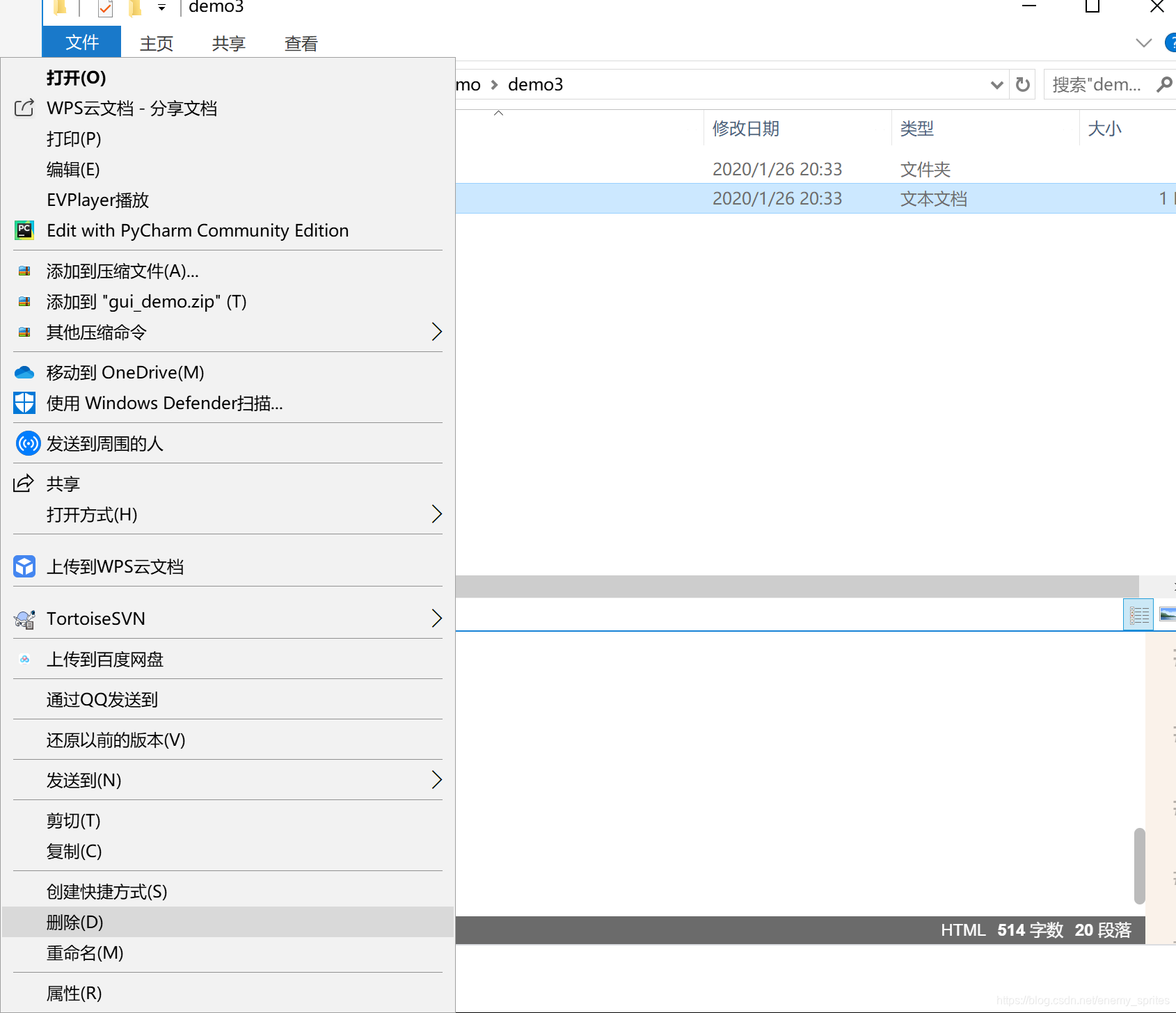Click the breadcrumb arrow before demo3
Viewport: 1176px width, 1013px height.
tap(495, 85)
